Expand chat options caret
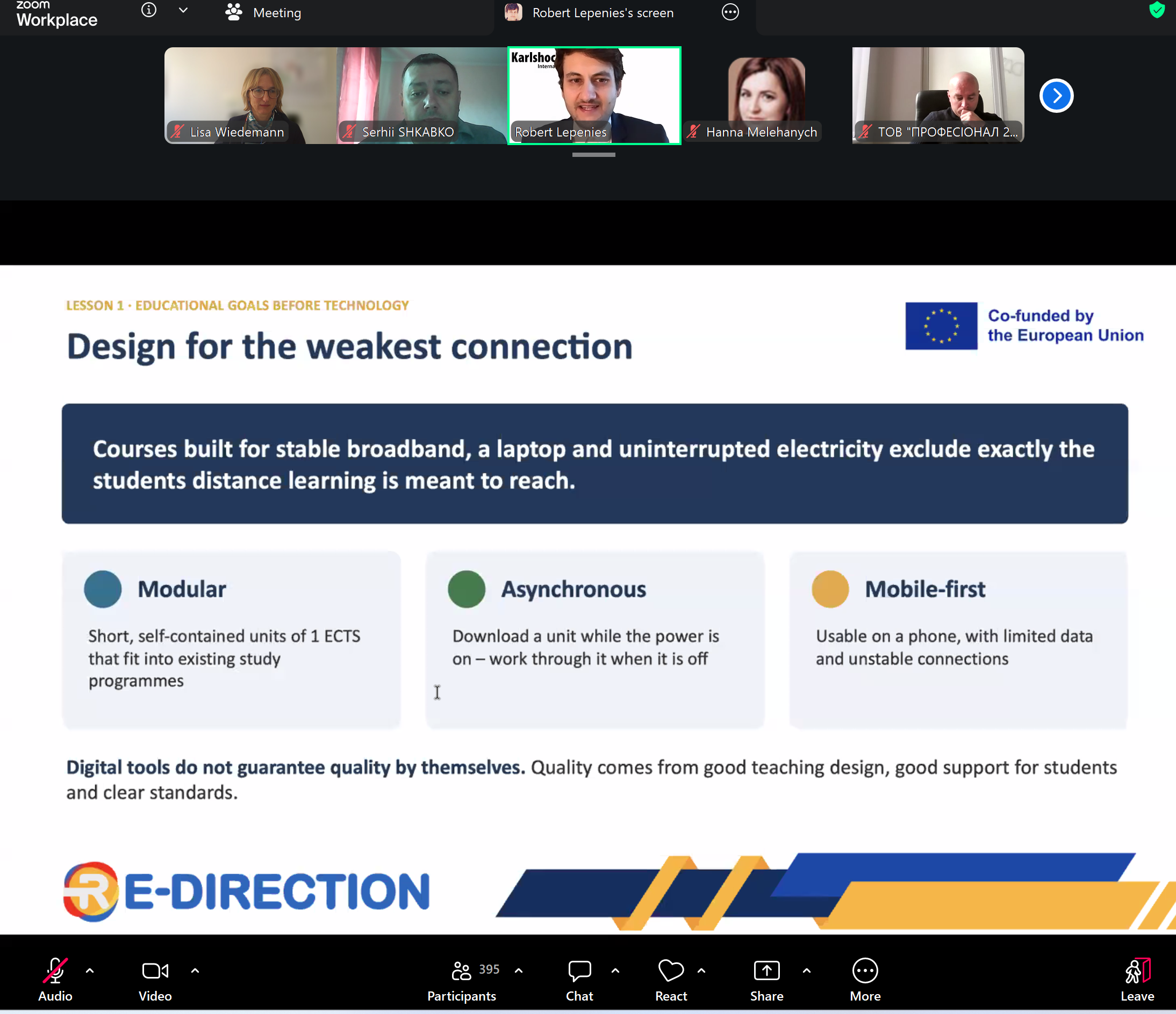This screenshot has width=1176, height=1014. (615, 970)
